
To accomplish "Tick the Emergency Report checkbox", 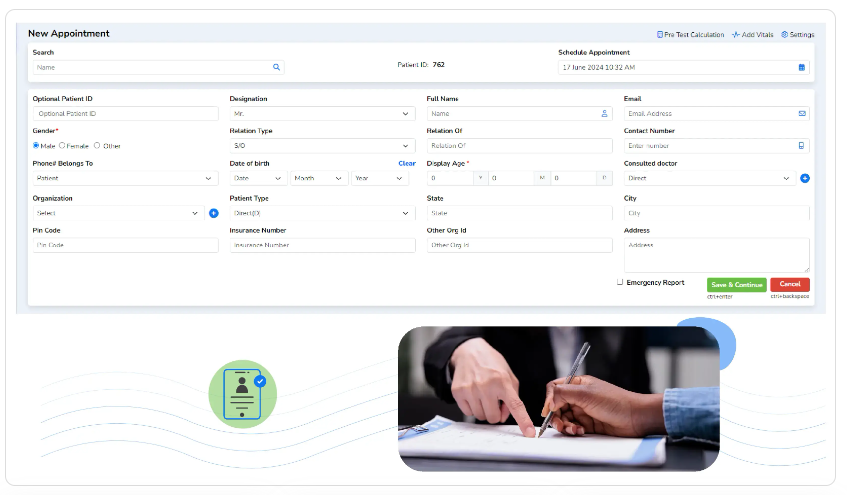I will 620,282.
